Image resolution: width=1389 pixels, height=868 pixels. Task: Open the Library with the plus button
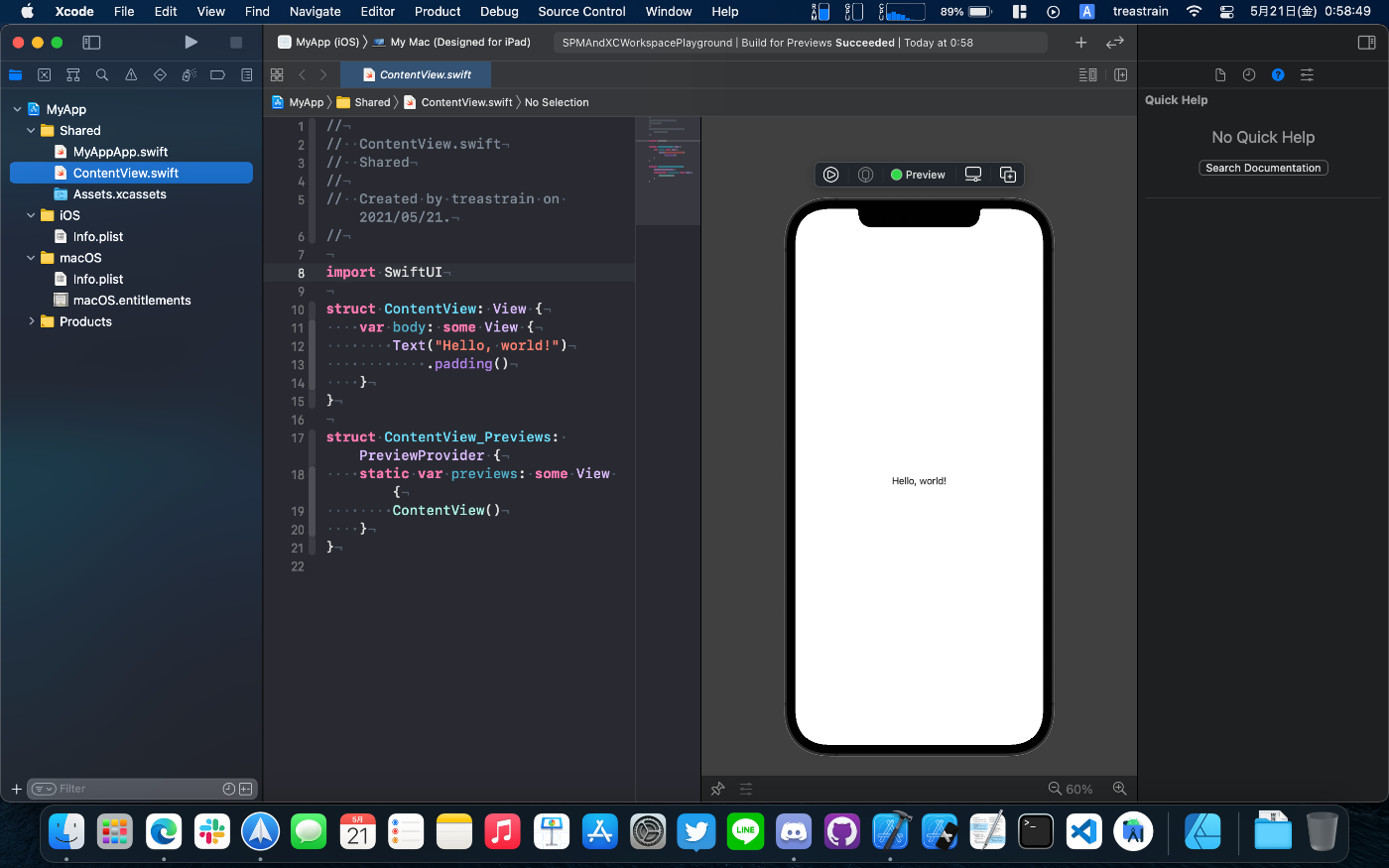click(x=1081, y=42)
